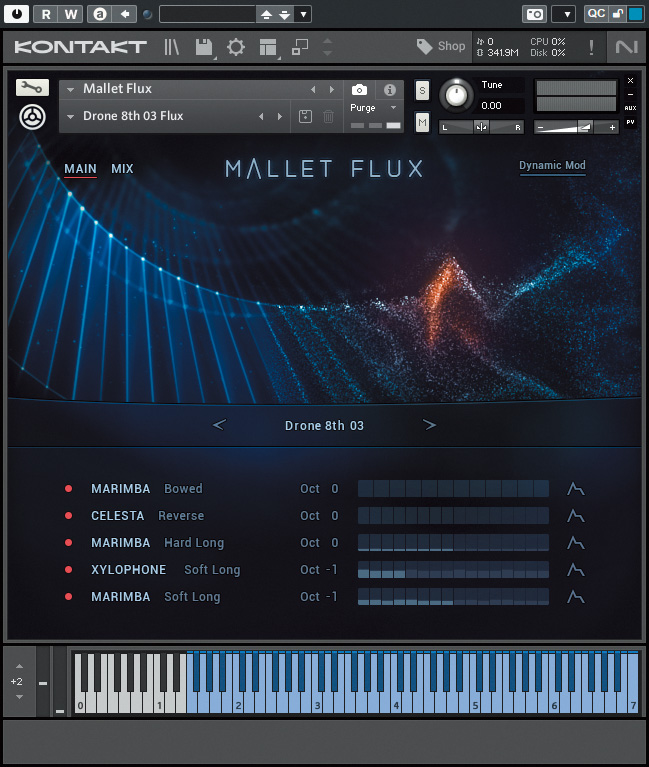Switch to the MAIN tab
This screenshot has width=649, height=767.
80,169
